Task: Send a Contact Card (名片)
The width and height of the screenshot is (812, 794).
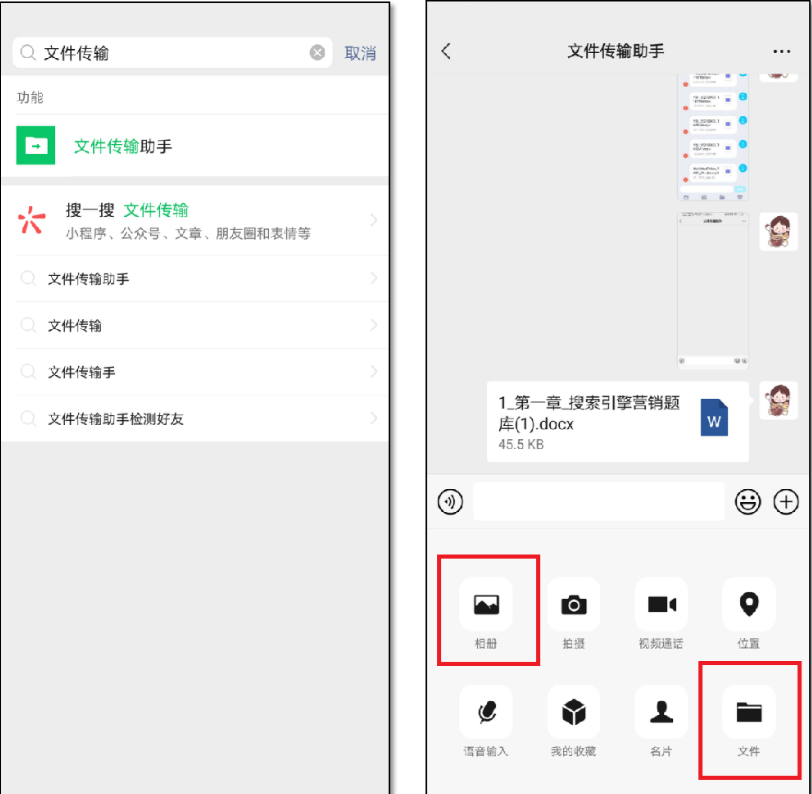Action: point(661,712)
